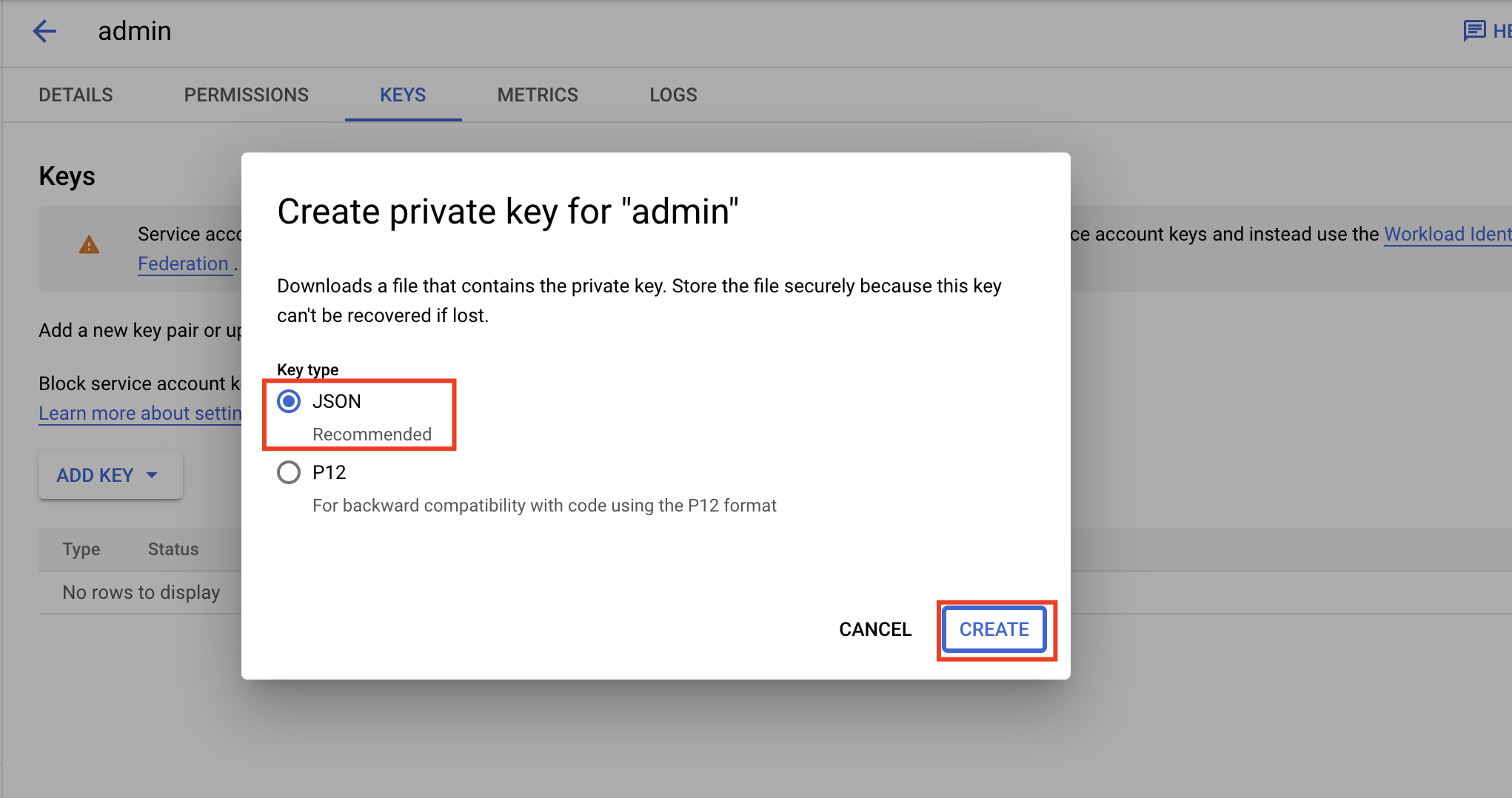Screen dimensions: 1512x798
Task: Click the Type column header
Action: pyautogui.click(x=81, y=549)
